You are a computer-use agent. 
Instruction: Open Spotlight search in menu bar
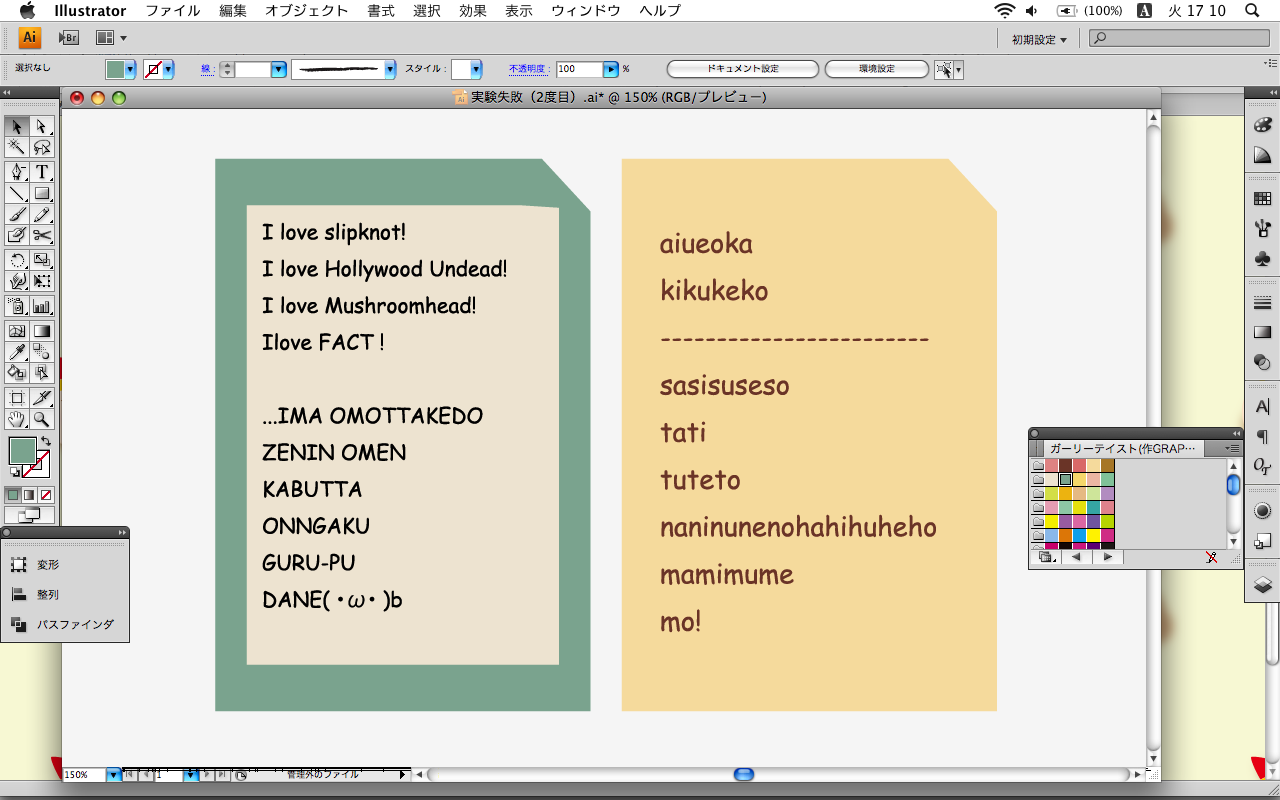point(1251,11)
